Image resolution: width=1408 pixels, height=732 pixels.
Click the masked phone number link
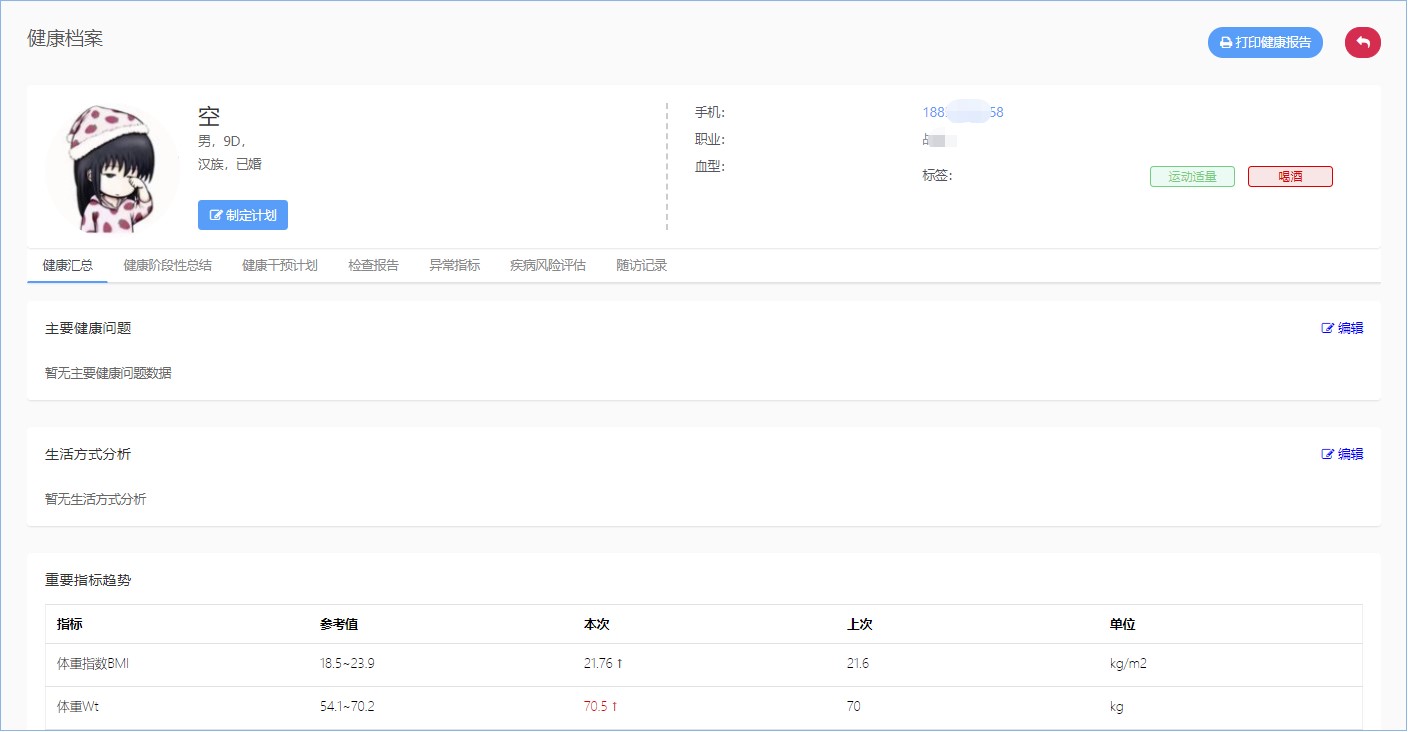point(962,113)
